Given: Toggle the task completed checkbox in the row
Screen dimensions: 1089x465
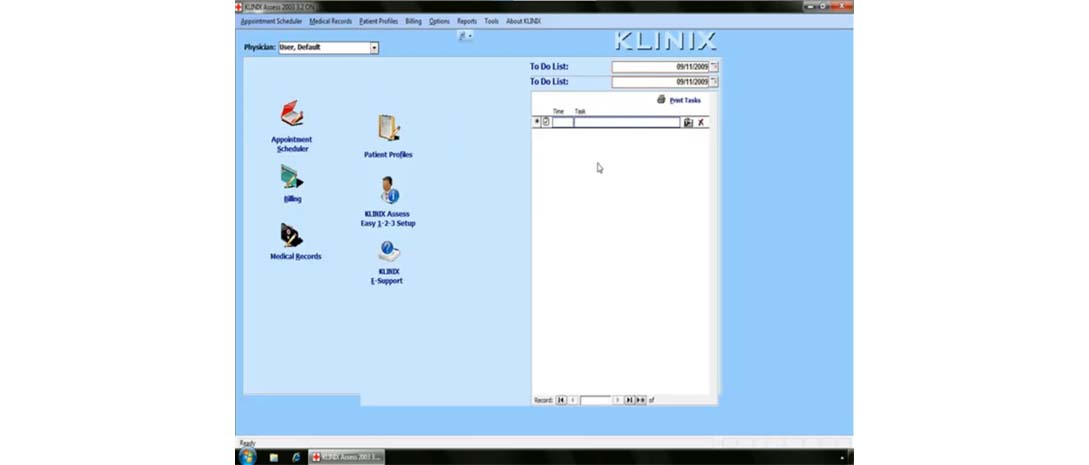Looking at the screenshot, I should coord(546,122).
